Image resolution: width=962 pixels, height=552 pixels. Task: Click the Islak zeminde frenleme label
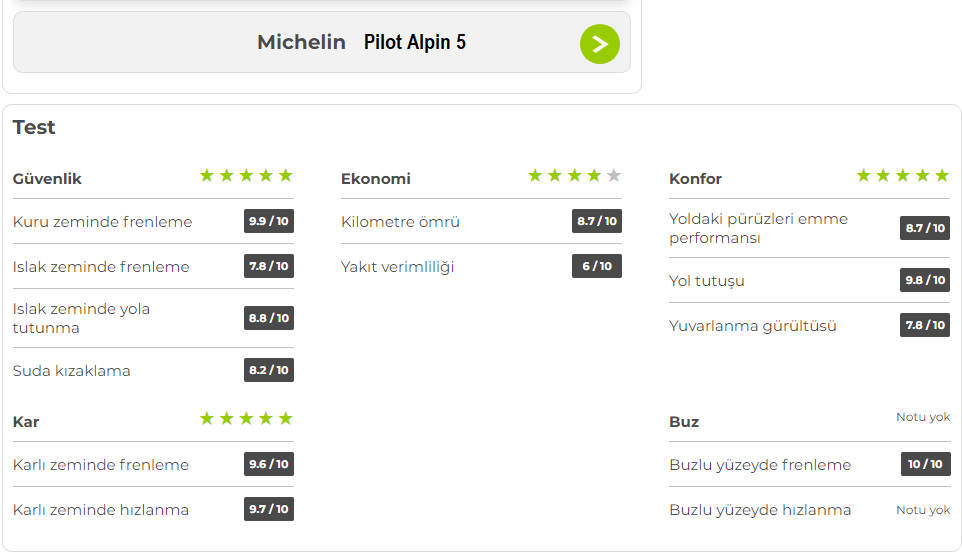[101, 267]
